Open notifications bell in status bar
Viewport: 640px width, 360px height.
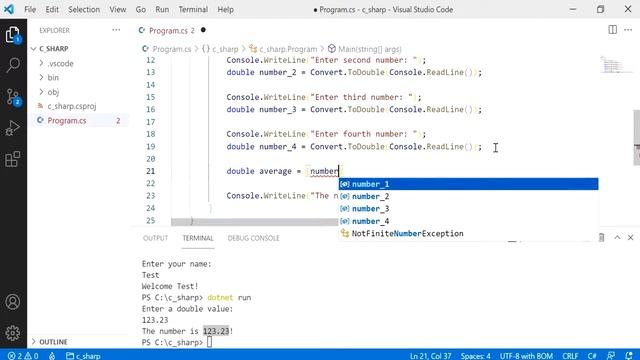coord(629,356)
